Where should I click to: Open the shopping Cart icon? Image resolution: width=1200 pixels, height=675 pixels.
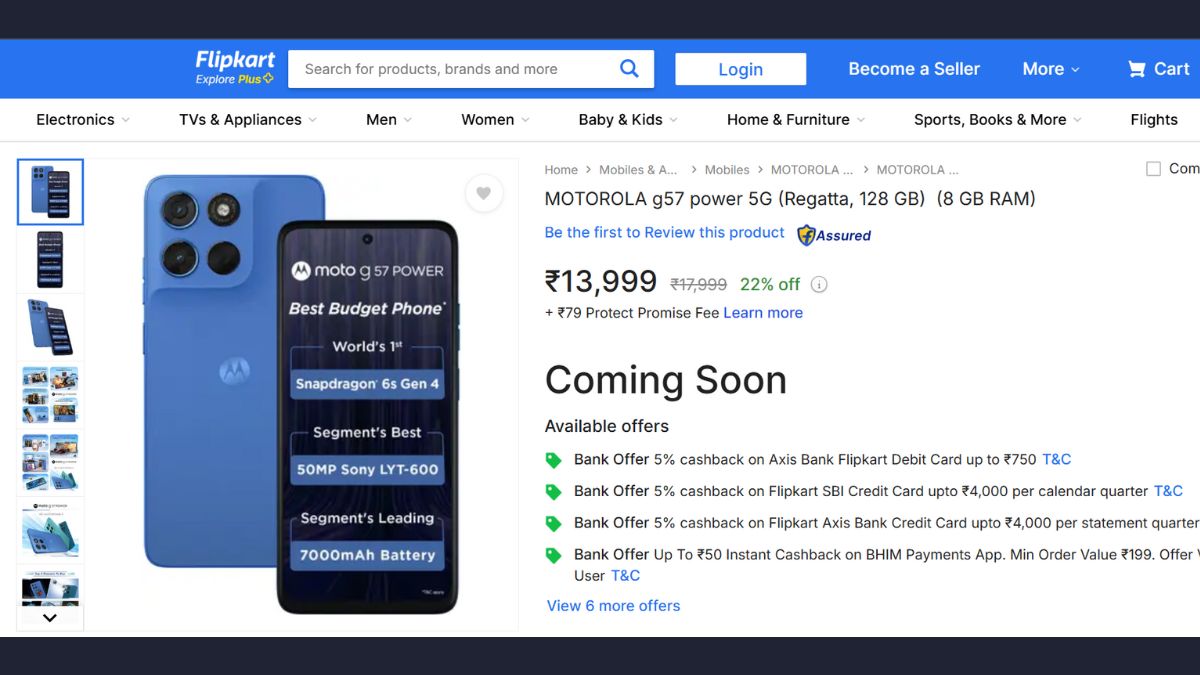click(1137, 69)
